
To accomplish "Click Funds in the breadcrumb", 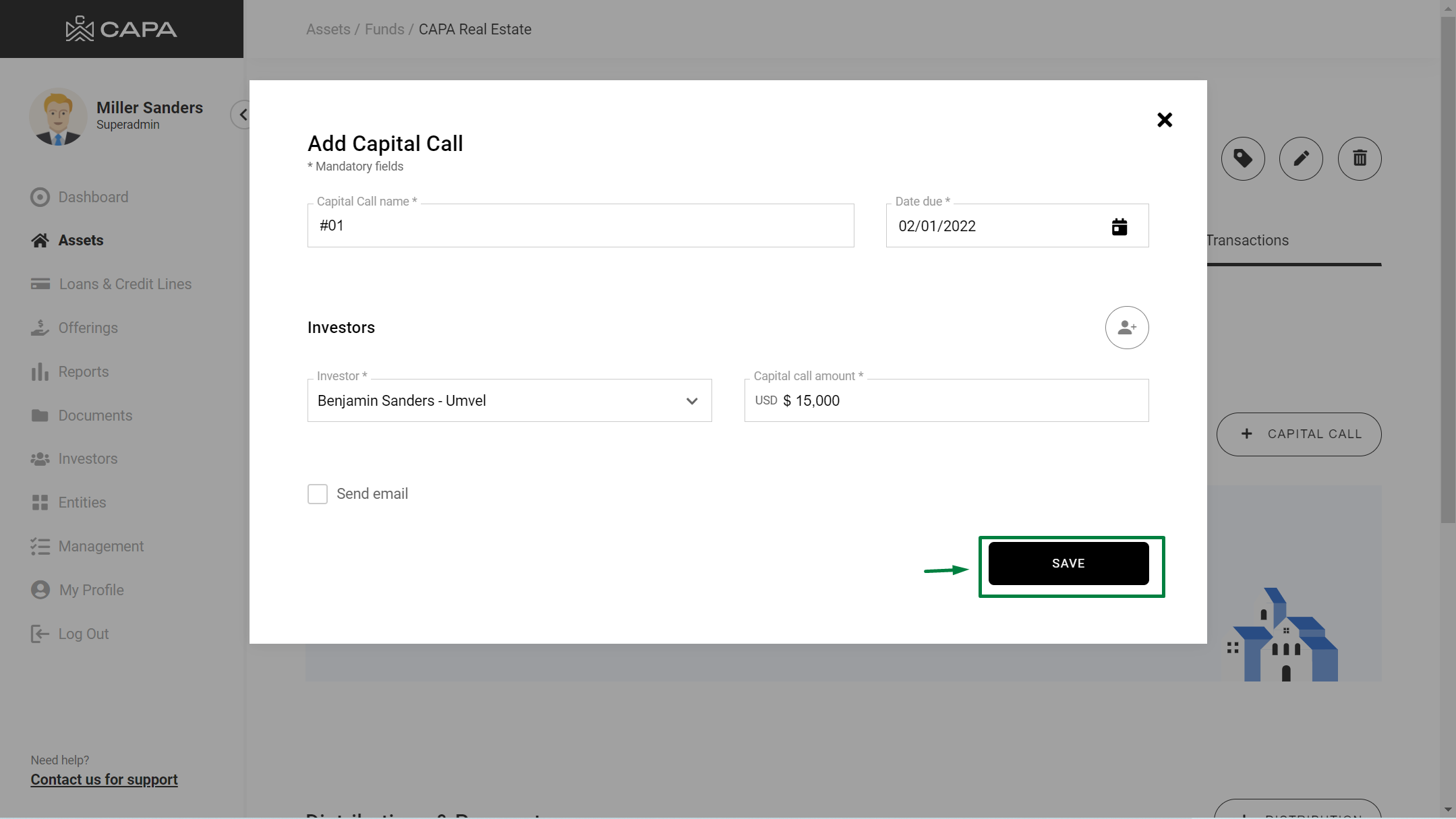I will click(x=384, y=30).
